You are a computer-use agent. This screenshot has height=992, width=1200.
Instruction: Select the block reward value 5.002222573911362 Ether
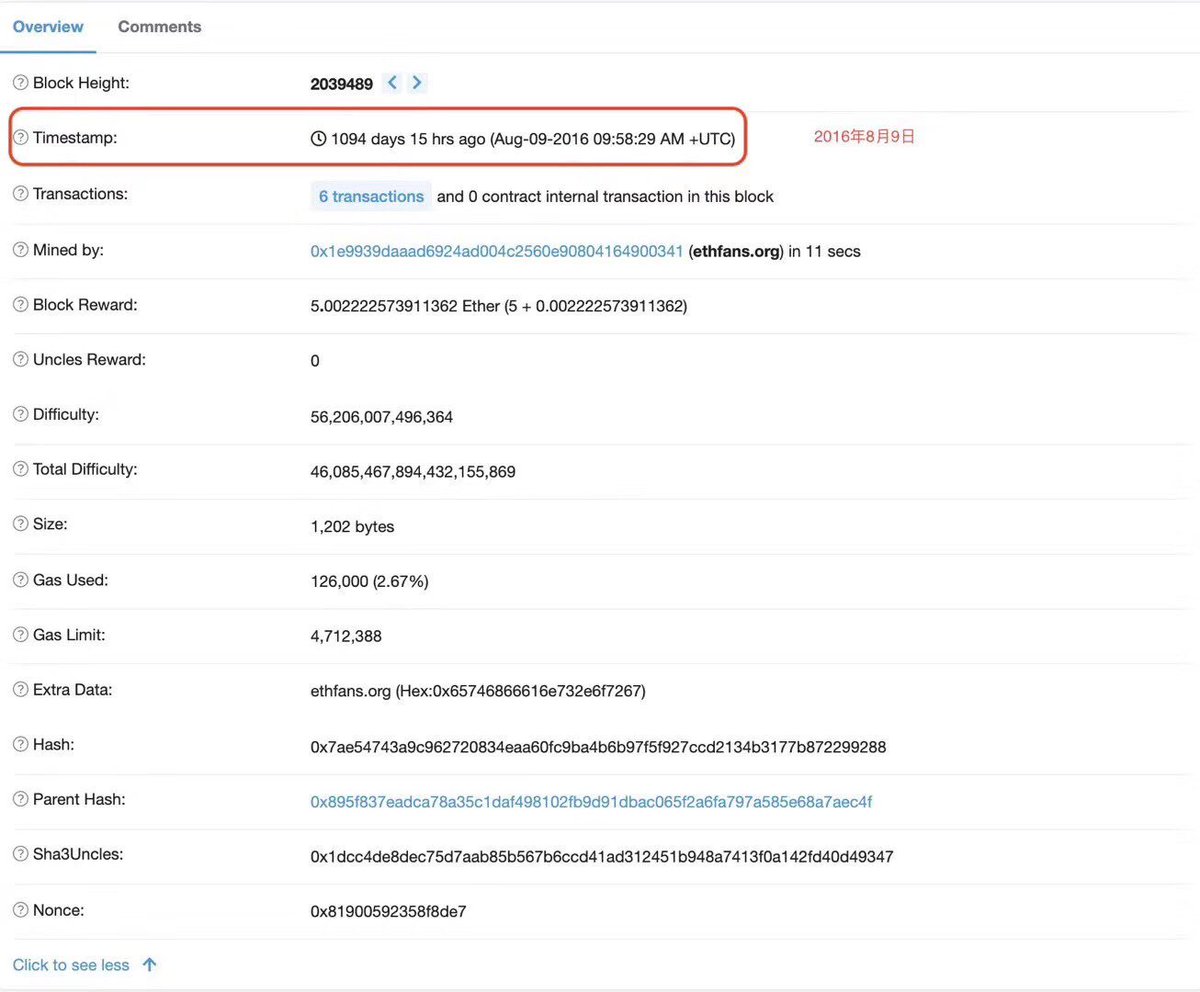[x=405, y=306]
